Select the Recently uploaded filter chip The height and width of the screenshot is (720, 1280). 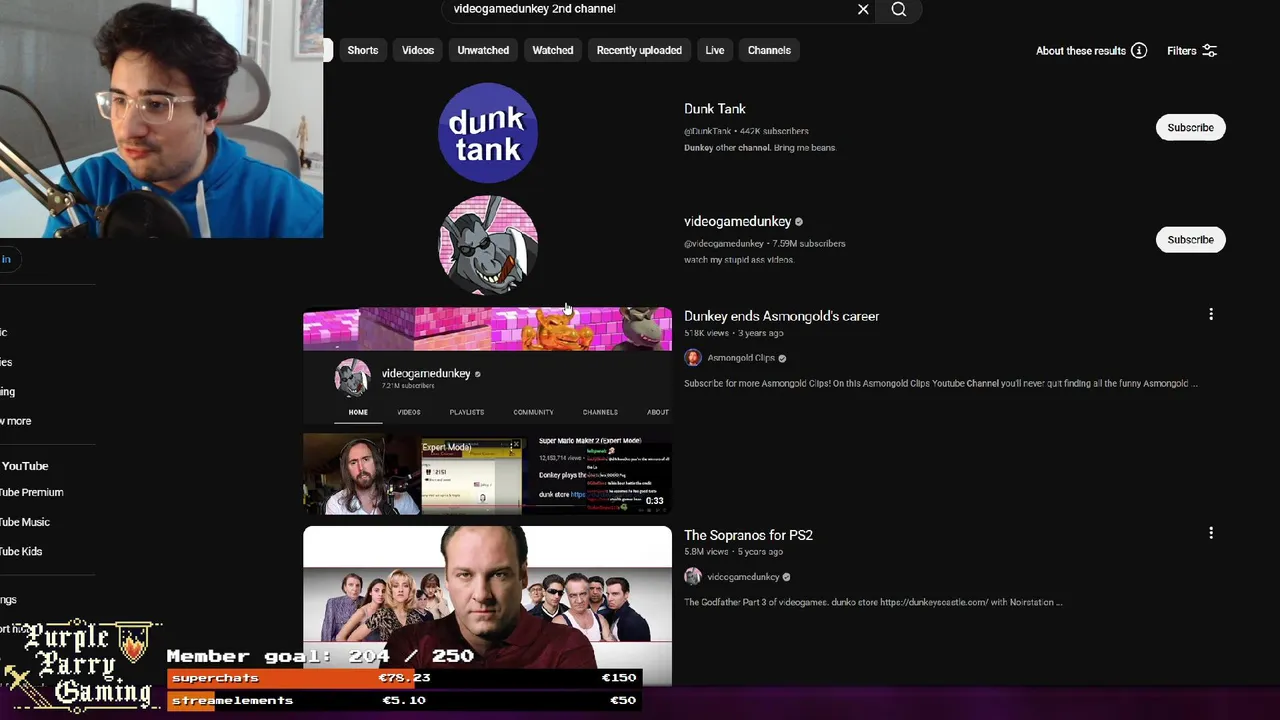pyautogui.click(x=639, y=50)
